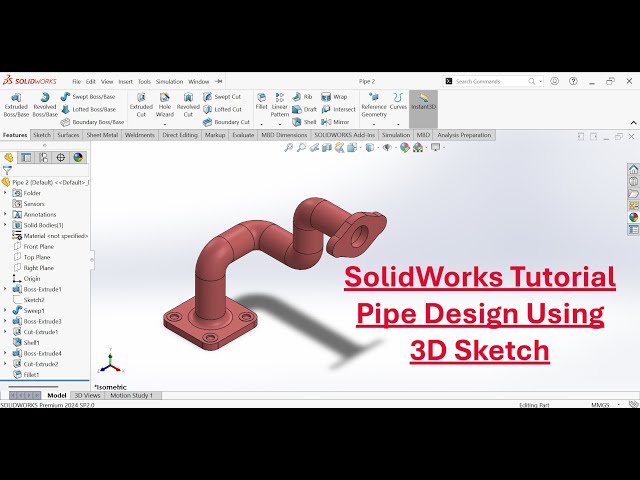This screenshot has width=640, height=480.
Task: Expand the Annotations node
Action: click(x=5, y=214)
